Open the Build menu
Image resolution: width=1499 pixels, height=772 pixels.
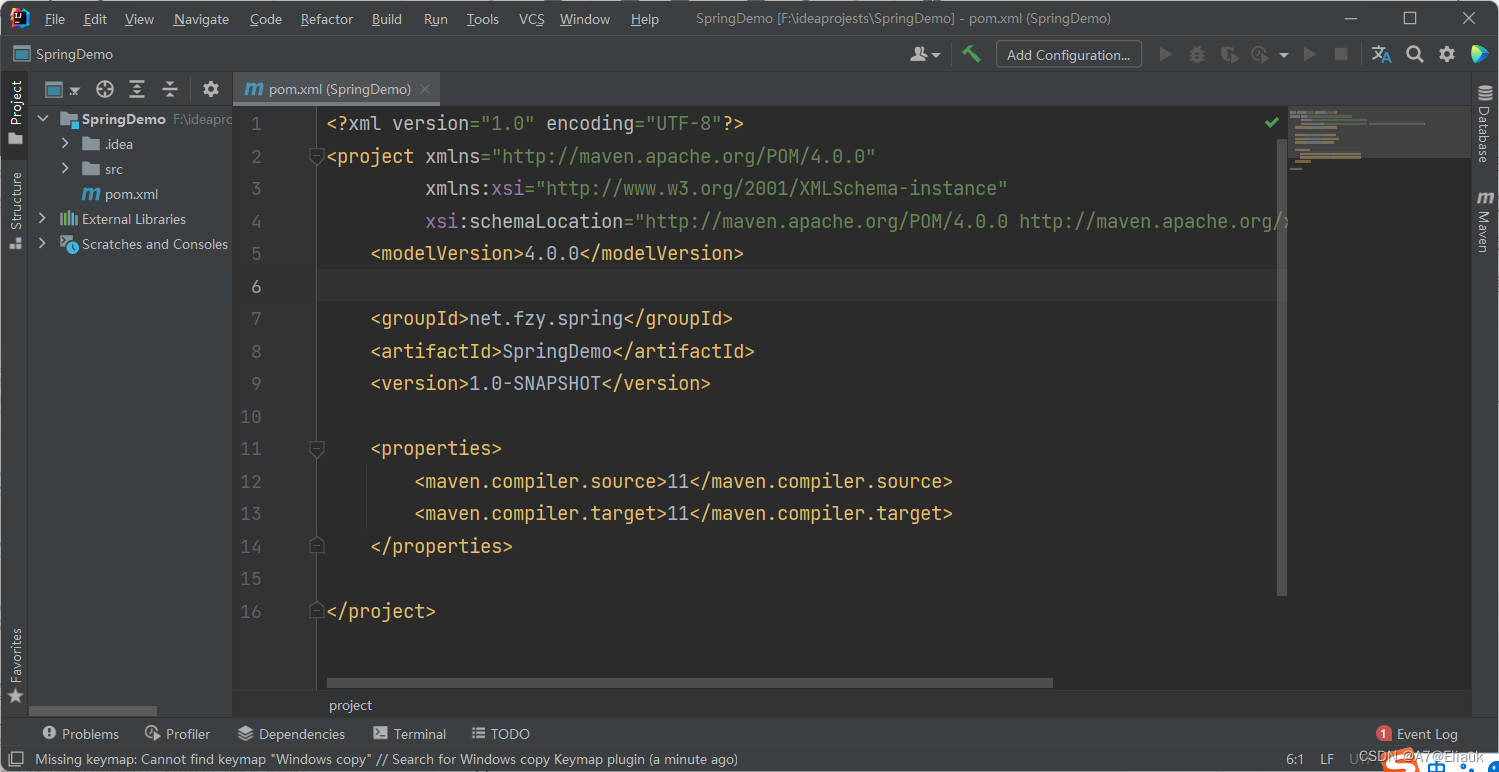(386, 19)
